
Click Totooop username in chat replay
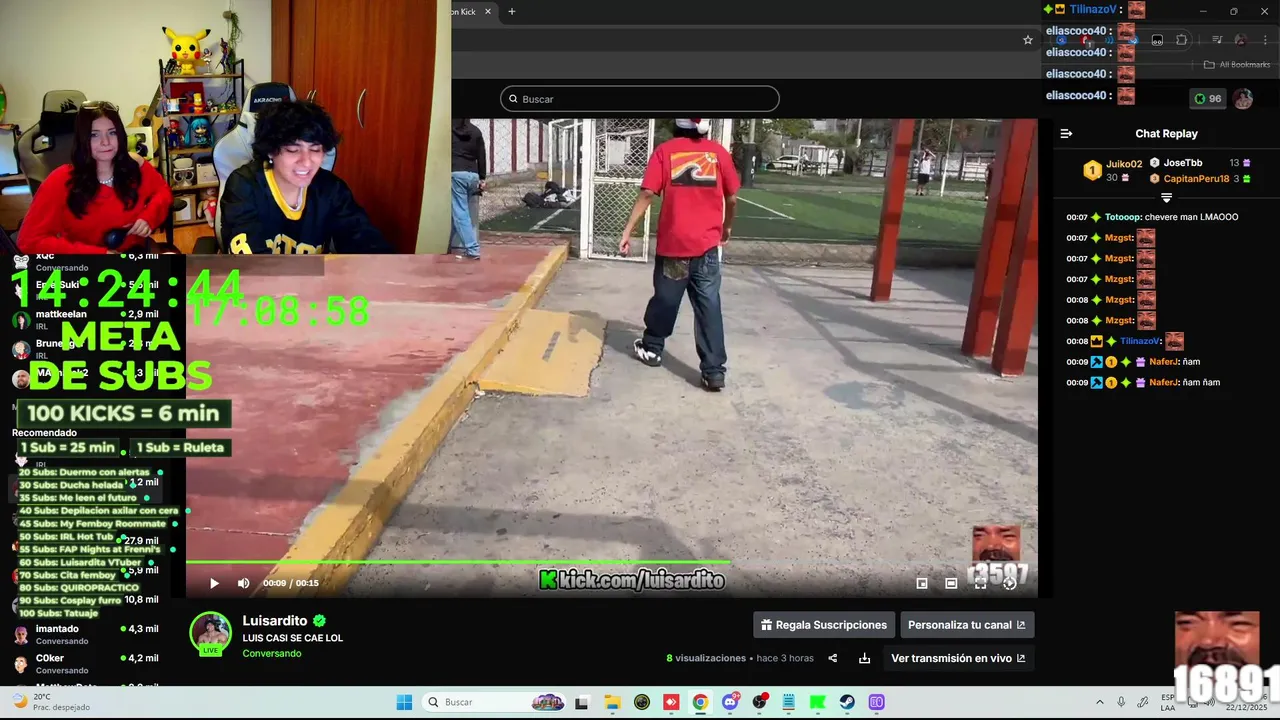point(1122,217)
